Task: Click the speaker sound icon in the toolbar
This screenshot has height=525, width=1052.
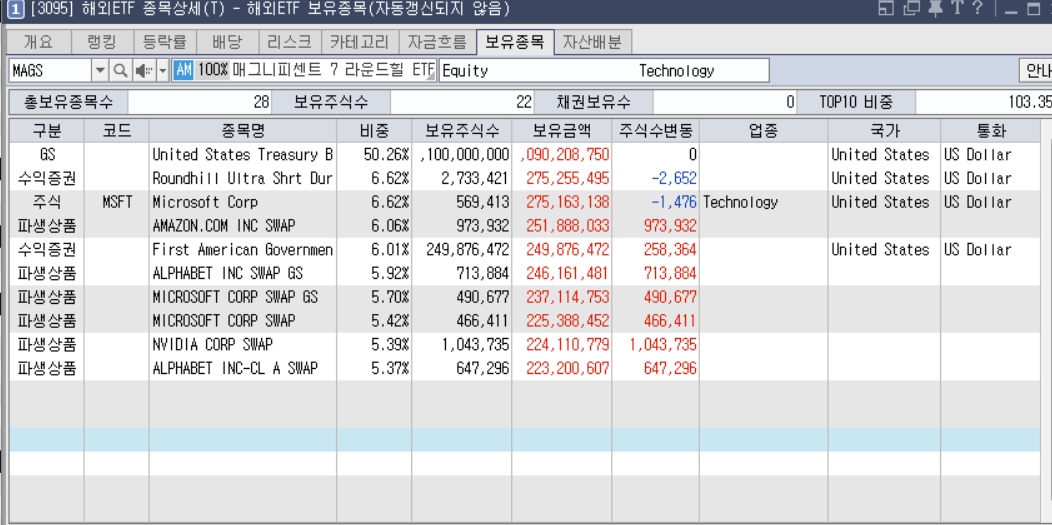Action: point(142,70)
